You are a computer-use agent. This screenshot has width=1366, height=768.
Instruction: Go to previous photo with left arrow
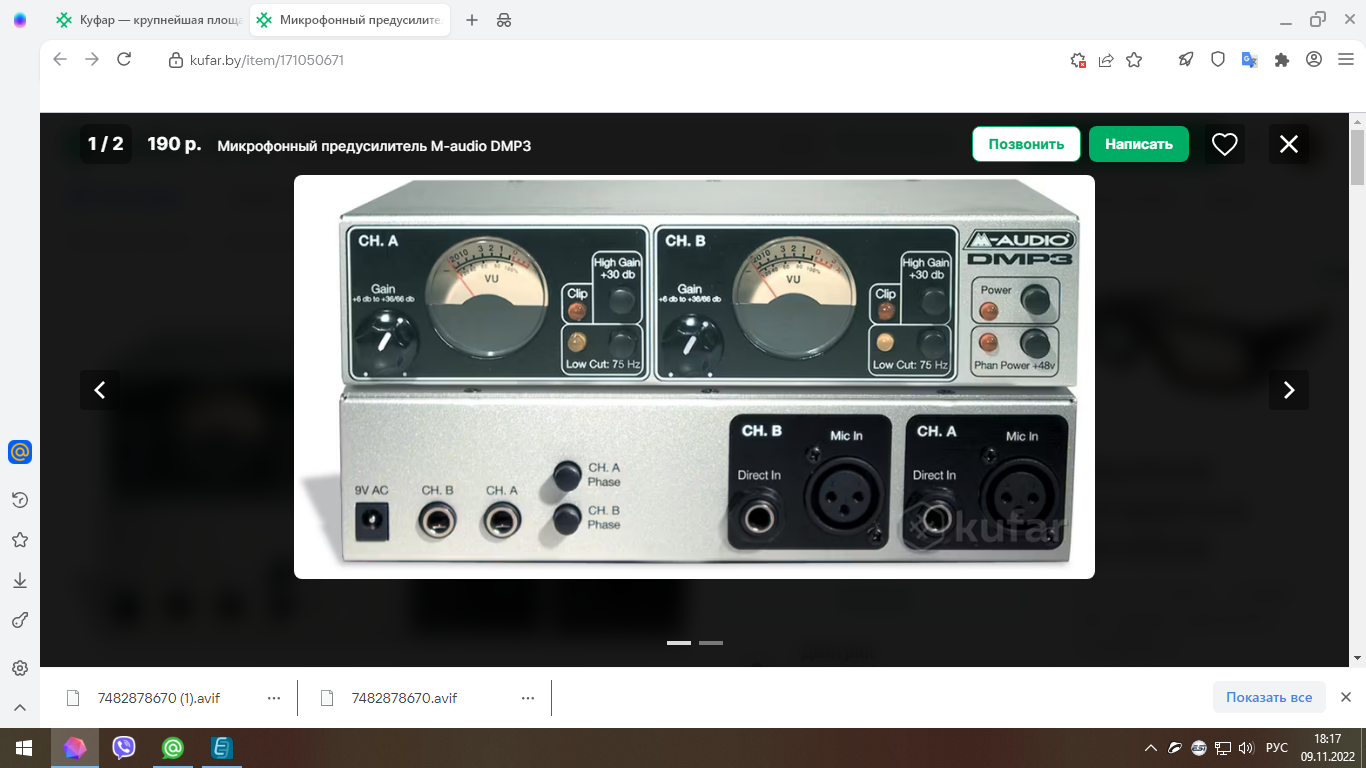pos(100,390)
